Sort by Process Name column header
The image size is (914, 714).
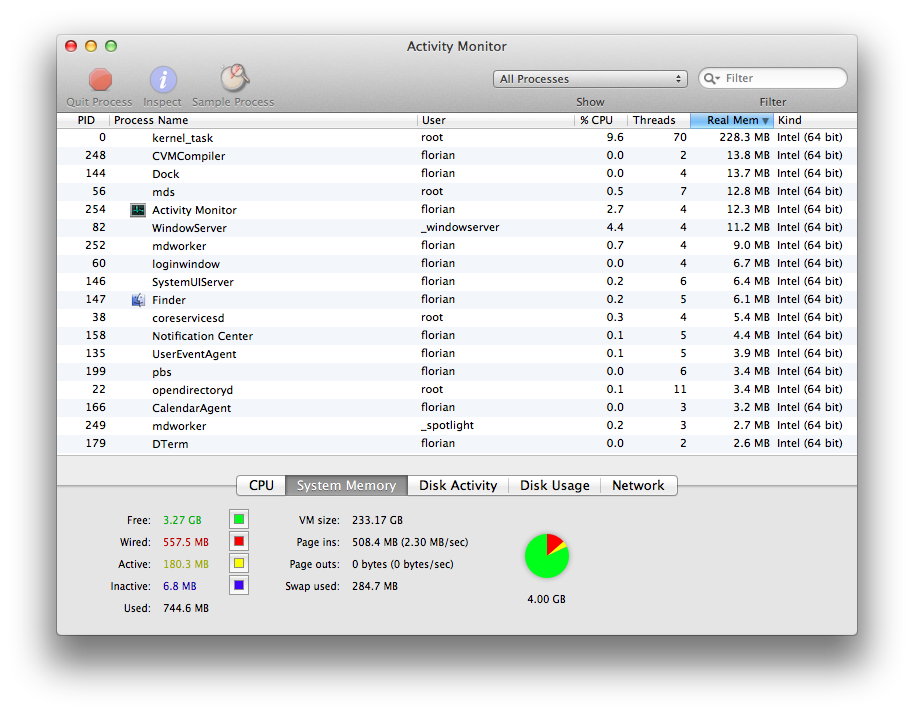(x=263, y=120)
